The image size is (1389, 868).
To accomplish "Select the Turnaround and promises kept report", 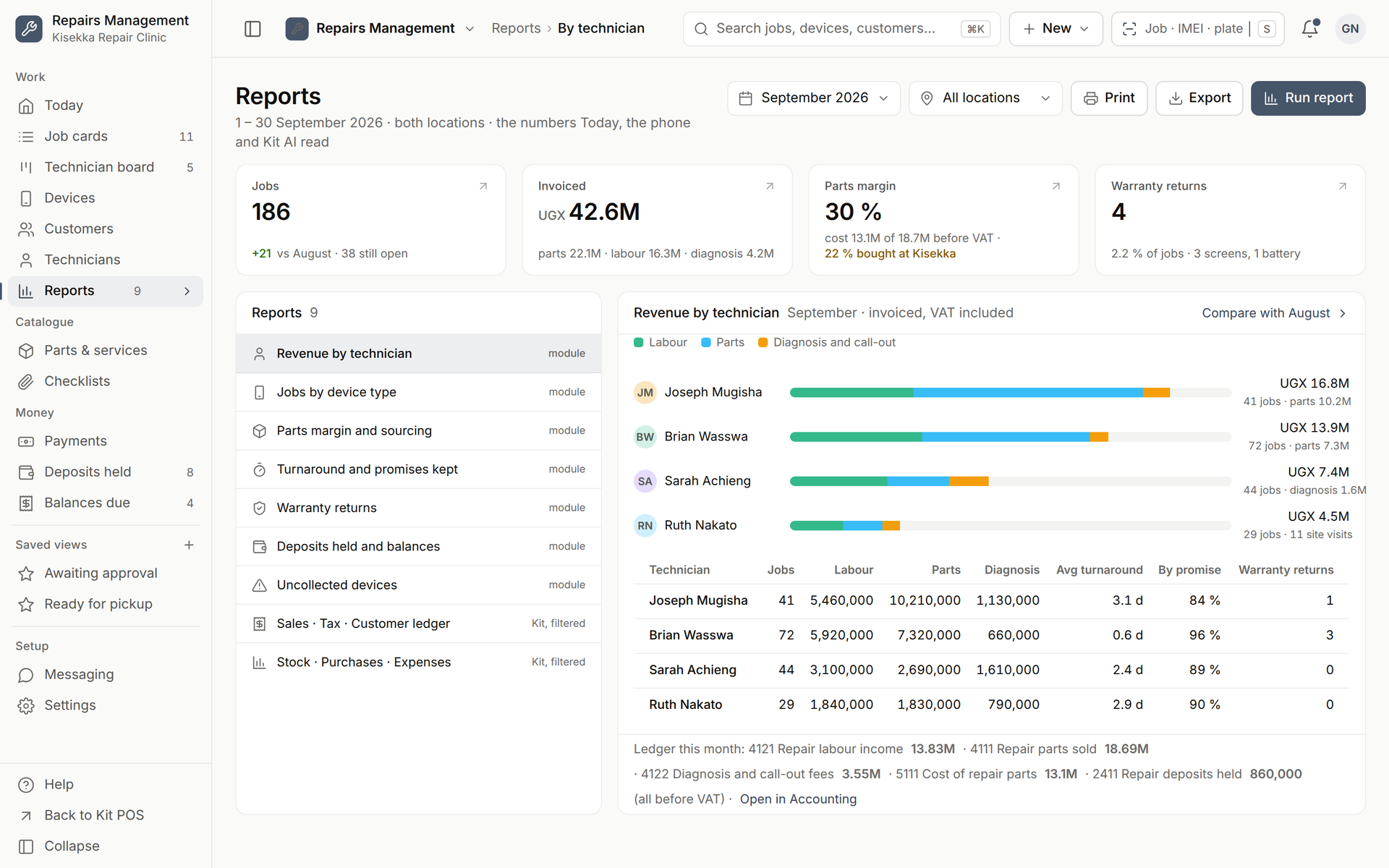I will pyautogui.click(x=418, y=469).
